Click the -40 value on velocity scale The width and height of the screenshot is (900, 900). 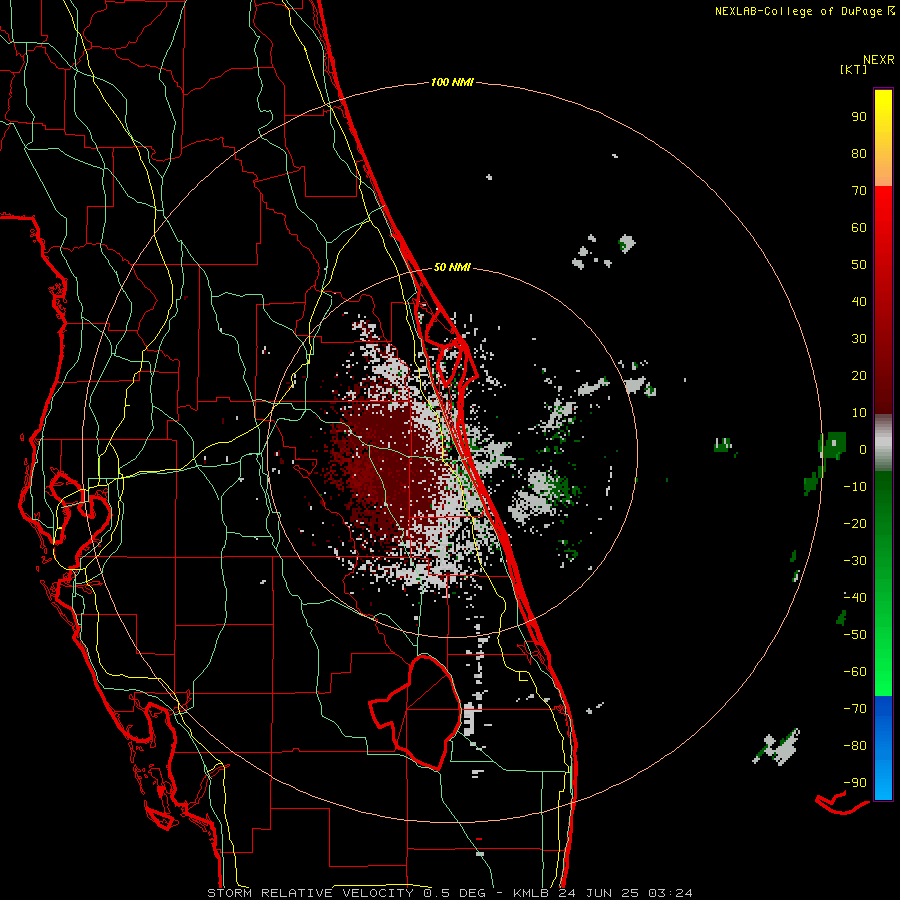[x=855, y=598]
